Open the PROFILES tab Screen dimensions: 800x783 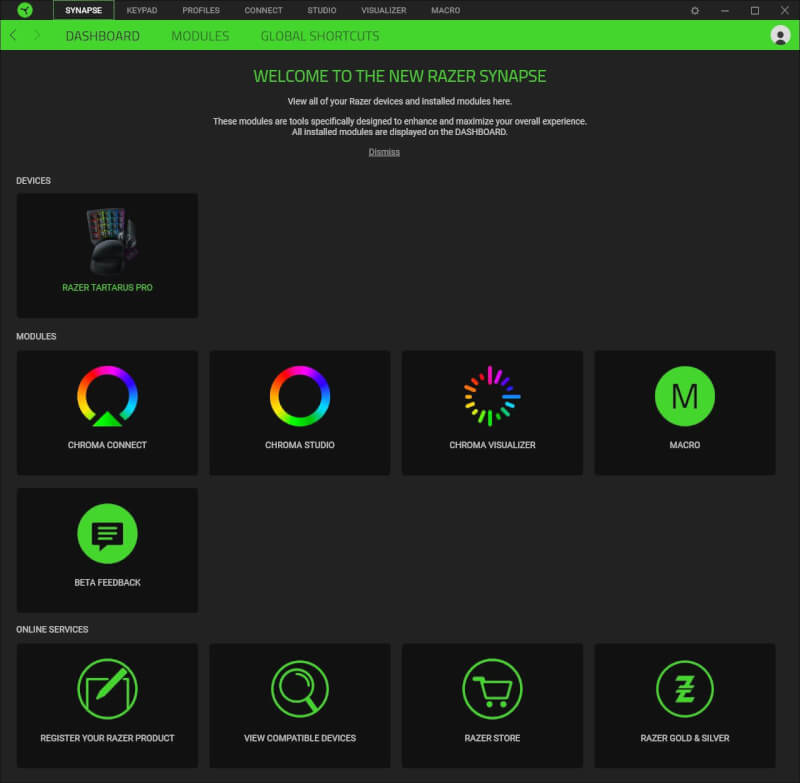click(201, 10)
